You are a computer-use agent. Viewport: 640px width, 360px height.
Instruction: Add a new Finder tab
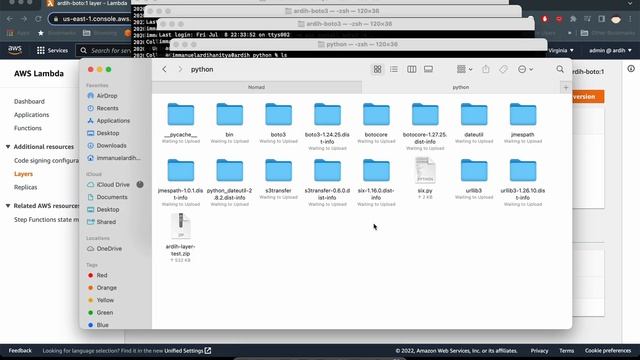pyautogui.click(x=566, y=87)
